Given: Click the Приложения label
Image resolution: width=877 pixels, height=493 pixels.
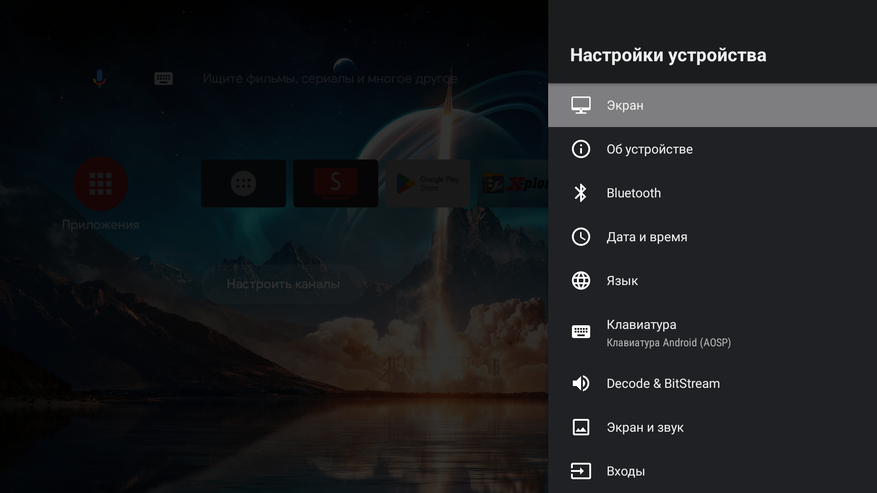Looking at the screenshot, I should [x=101, y=225].
